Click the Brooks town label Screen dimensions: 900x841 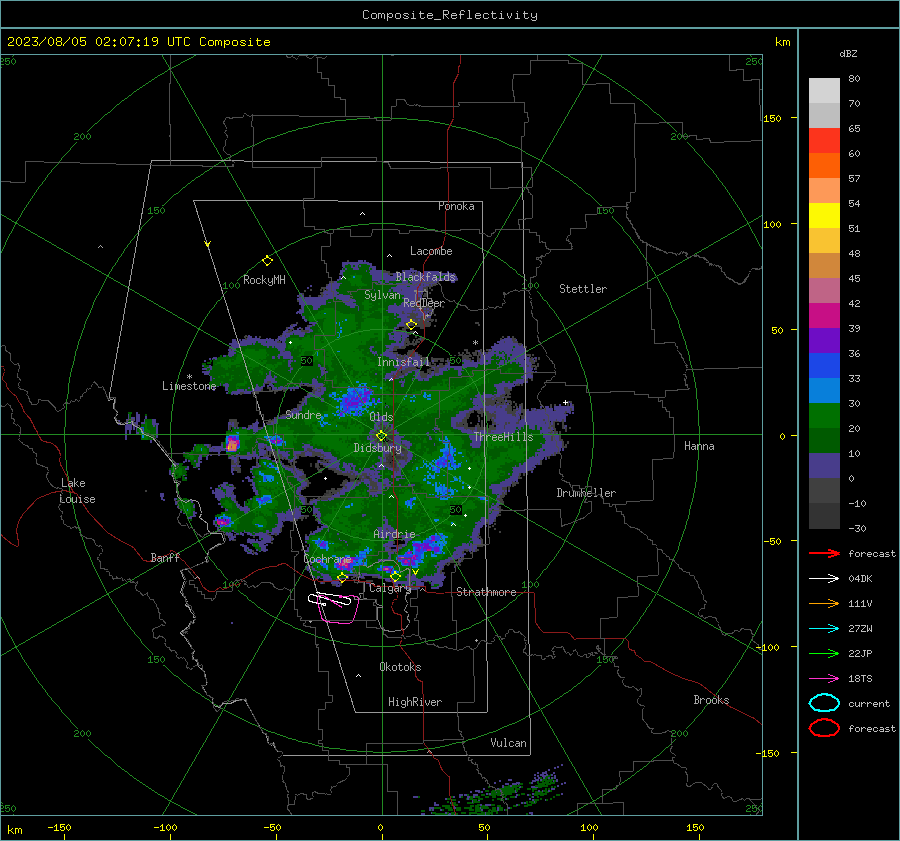[711, 700]
